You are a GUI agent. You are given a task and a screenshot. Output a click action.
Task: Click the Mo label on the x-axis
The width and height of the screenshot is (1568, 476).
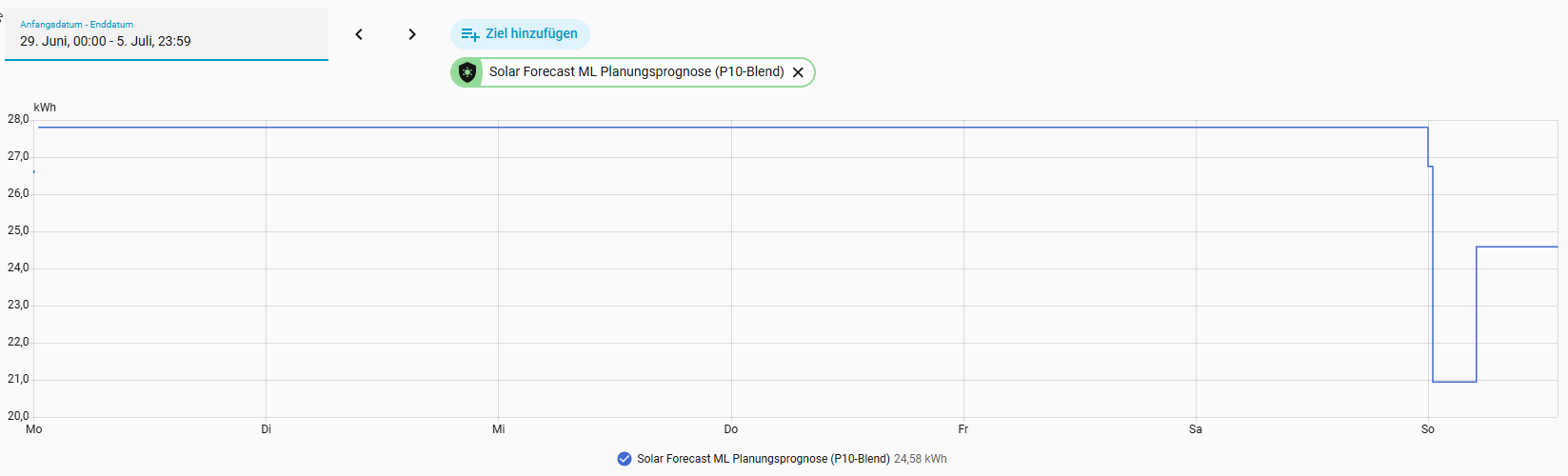[34, 429]
